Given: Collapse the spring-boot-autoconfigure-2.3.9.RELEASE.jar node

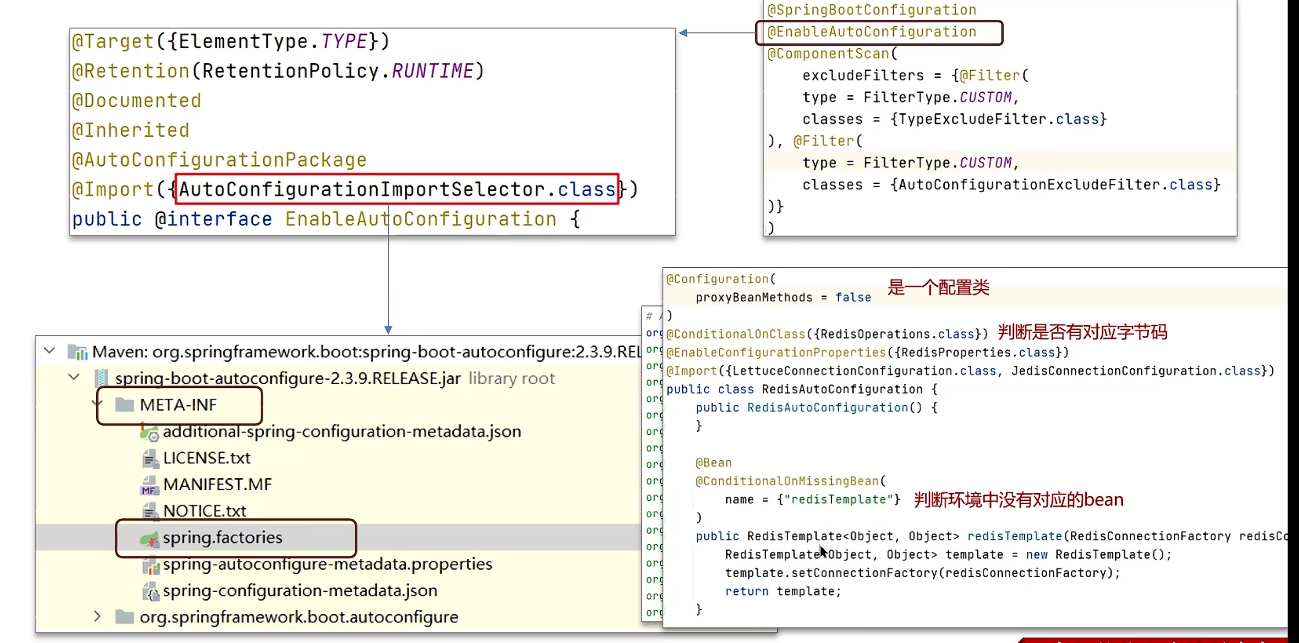Looking at the screenshot, I should coord(73,378).
